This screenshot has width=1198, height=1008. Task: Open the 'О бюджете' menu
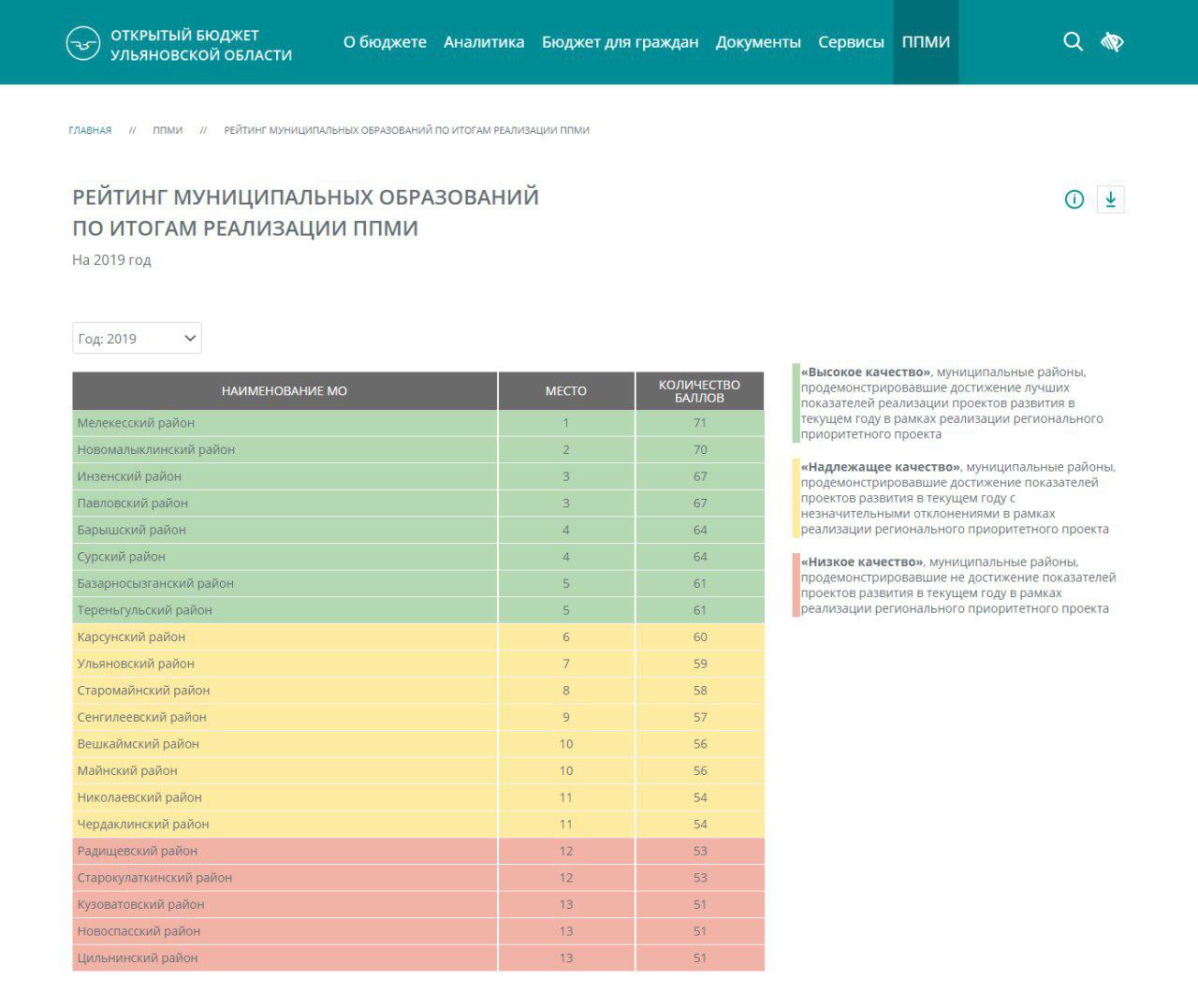click(x=385, y=42)
